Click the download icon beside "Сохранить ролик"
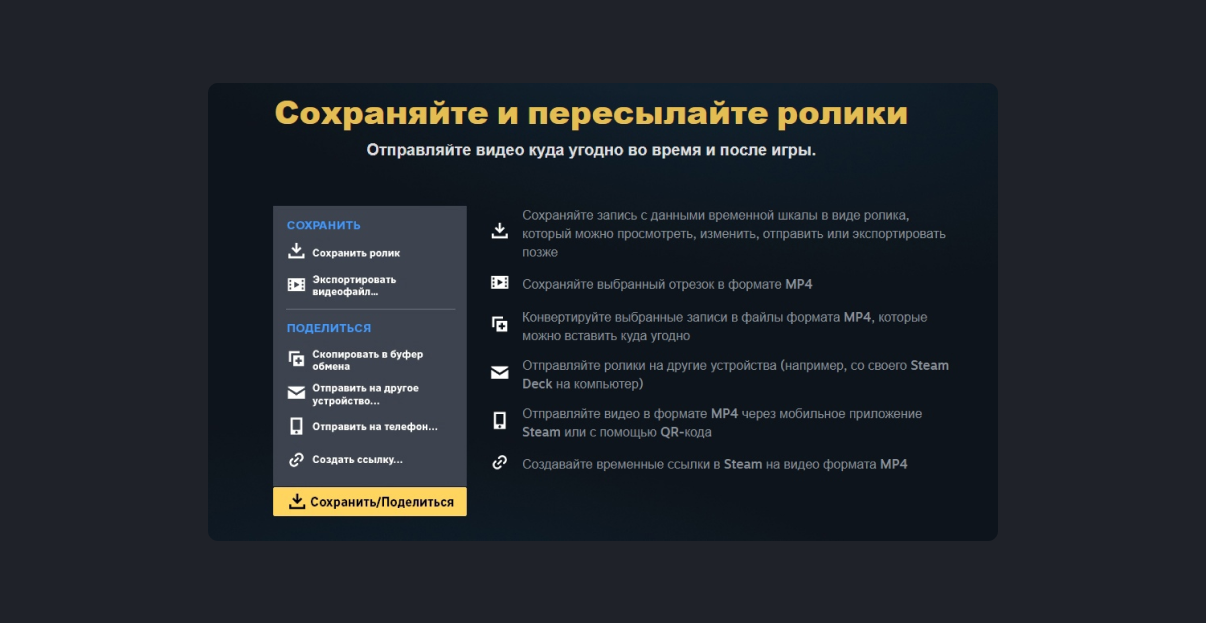 click(296, 252)
